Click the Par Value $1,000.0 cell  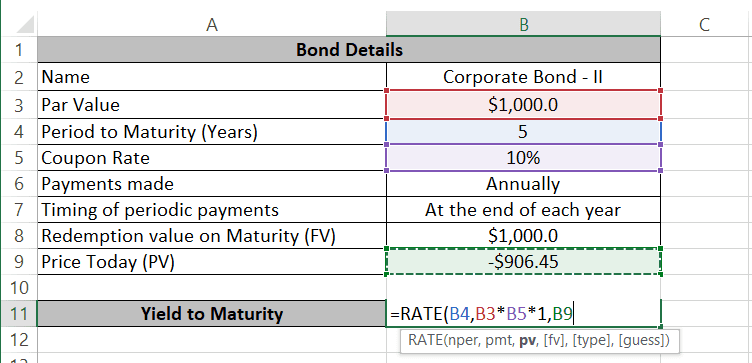click(523, 105)
